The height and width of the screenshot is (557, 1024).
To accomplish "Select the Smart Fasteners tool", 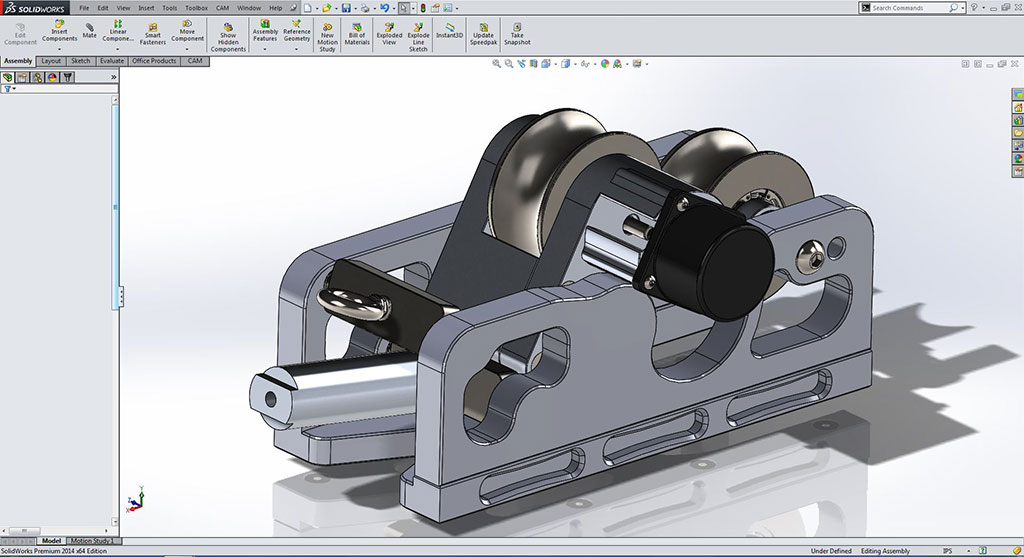I will tap(152, 33).
